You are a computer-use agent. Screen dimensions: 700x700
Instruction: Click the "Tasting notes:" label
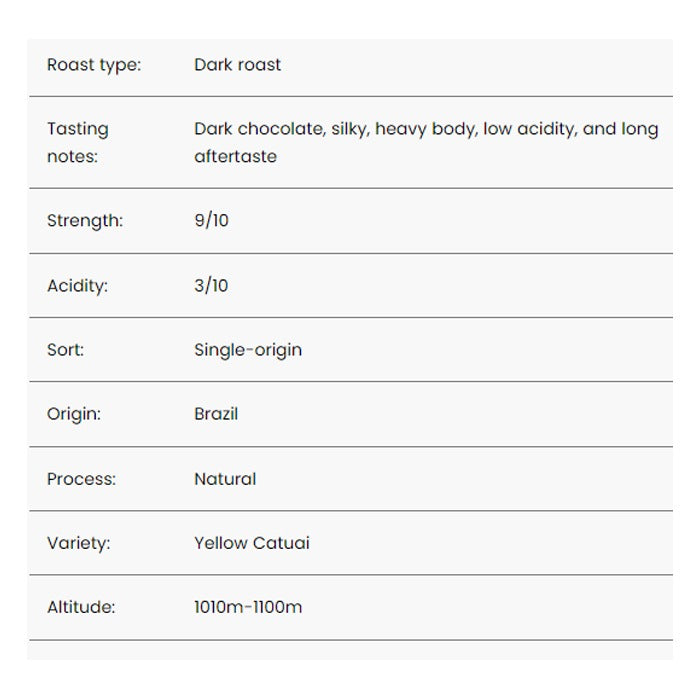tap(78, 142)
